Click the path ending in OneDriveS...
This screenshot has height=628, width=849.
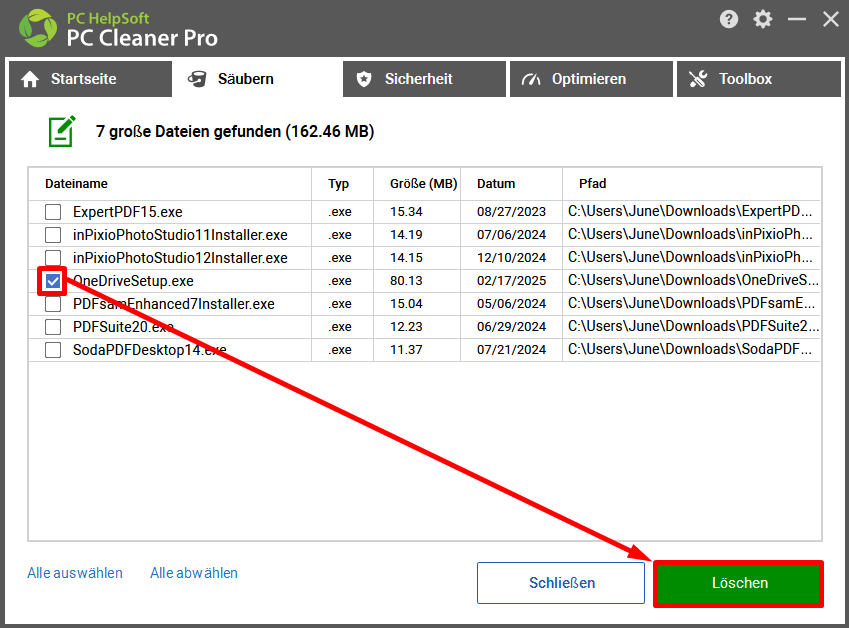point(693,280)
